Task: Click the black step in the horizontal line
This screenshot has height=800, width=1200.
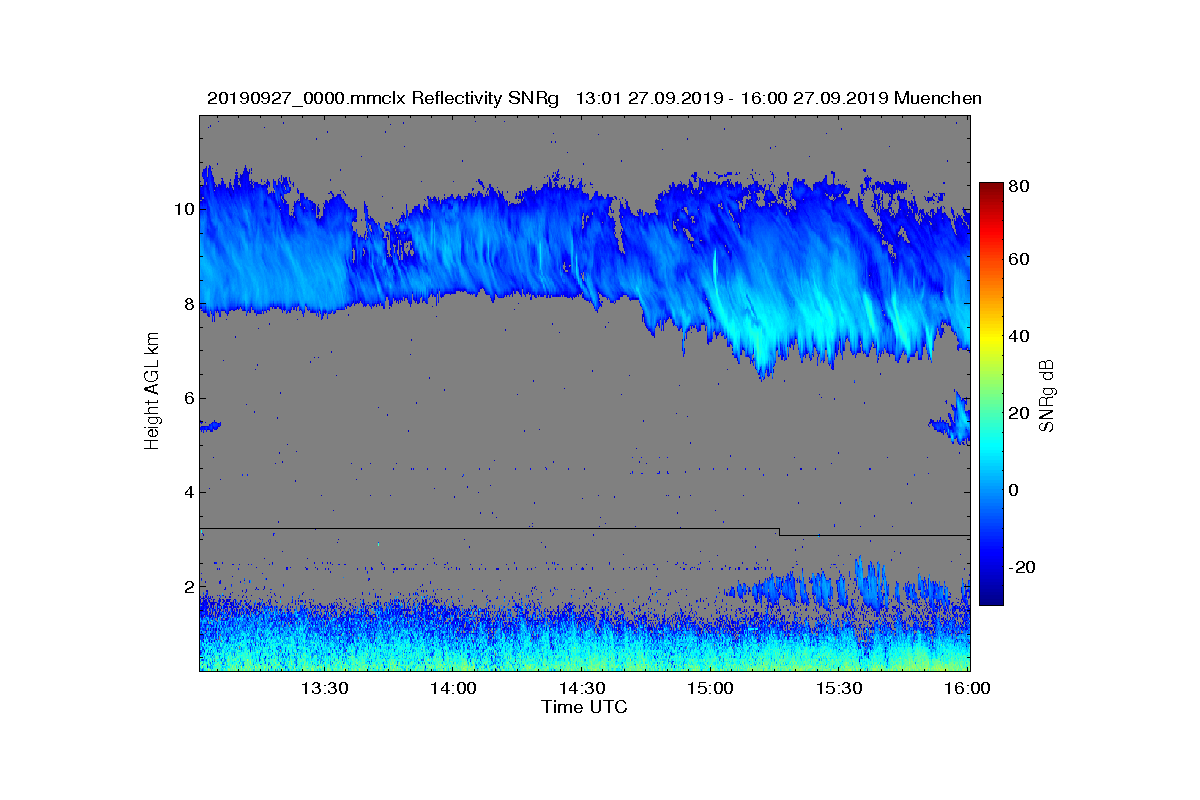Action: pyautogui.click(x=779, y=532)
